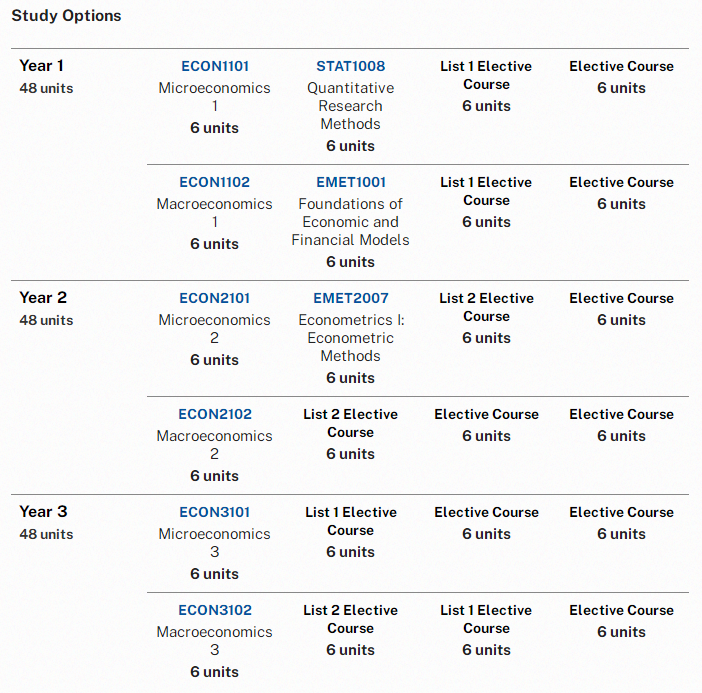
Task: Open the ECON2102 course link
Action: (x=215, y=414)
